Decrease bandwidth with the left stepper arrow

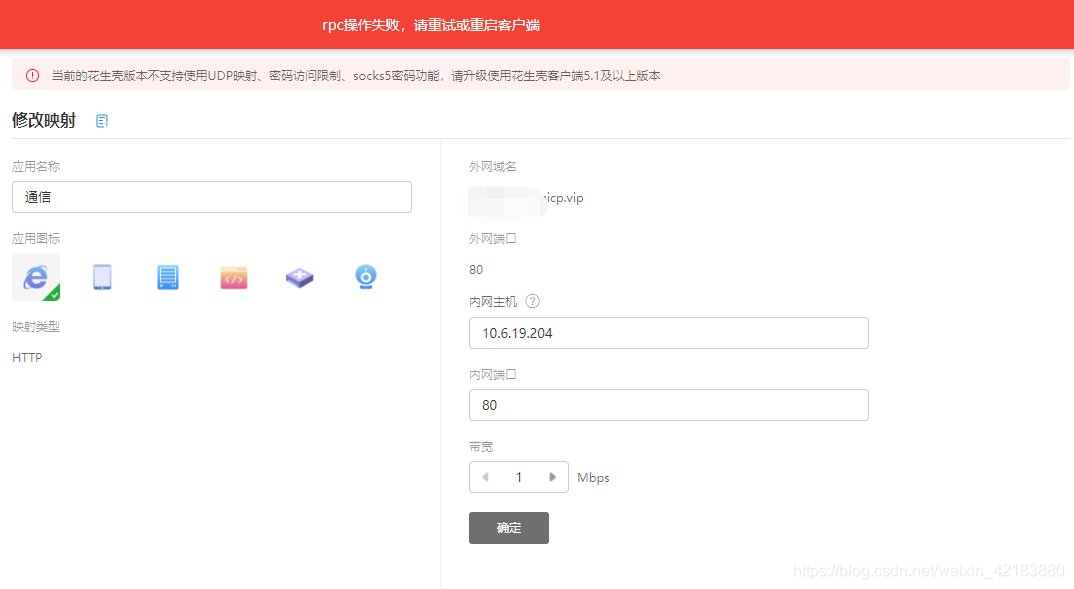(x=485, y=477)
